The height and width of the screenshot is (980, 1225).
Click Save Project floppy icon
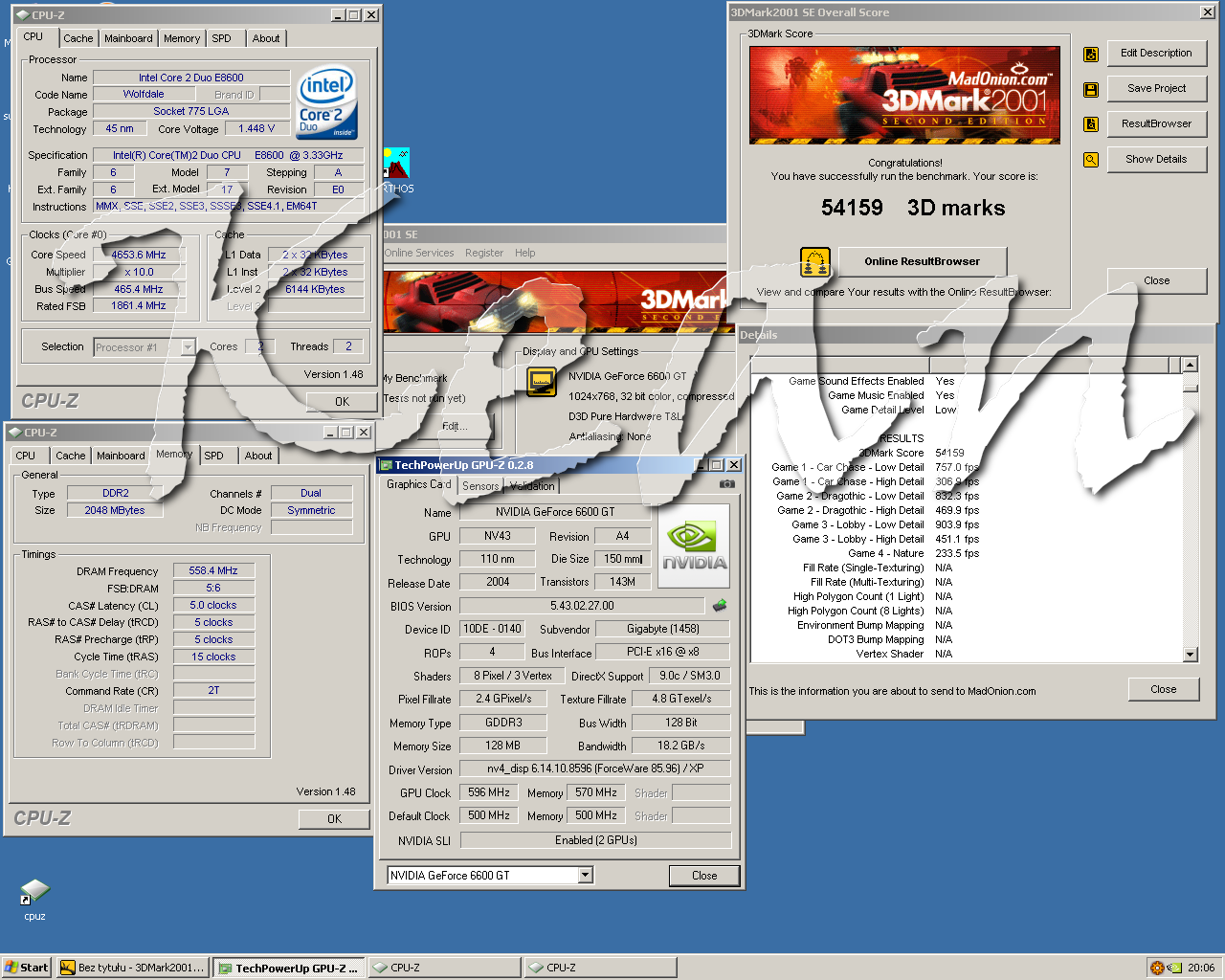(1091, 90)
